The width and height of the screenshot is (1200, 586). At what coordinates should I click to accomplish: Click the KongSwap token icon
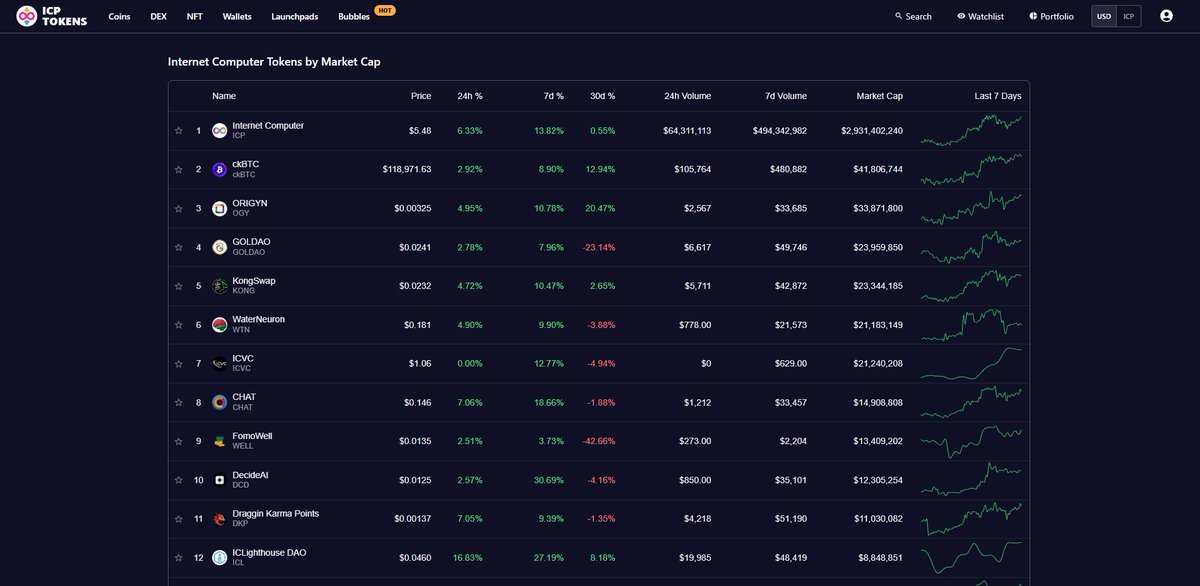pyautogui.click(x=220, y=286)
